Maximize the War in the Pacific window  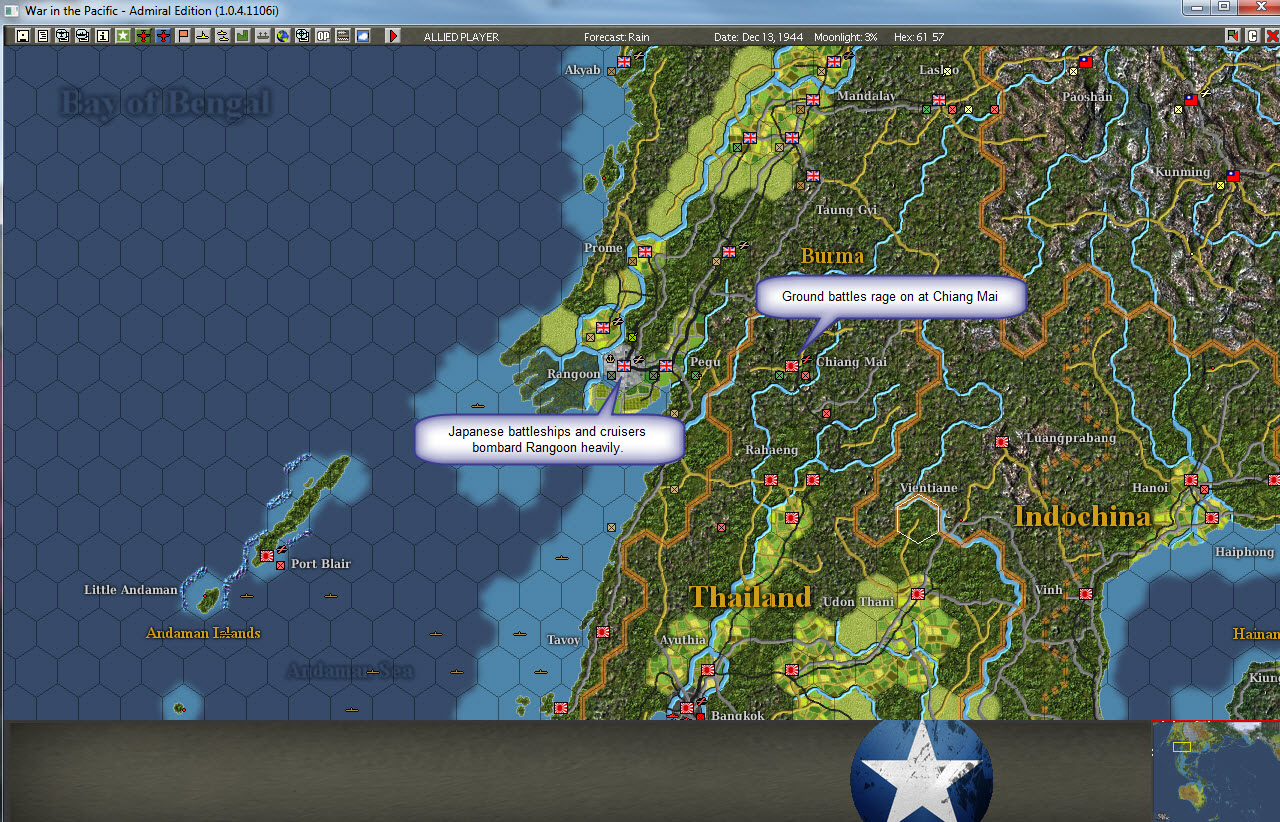coord(1223,6)
